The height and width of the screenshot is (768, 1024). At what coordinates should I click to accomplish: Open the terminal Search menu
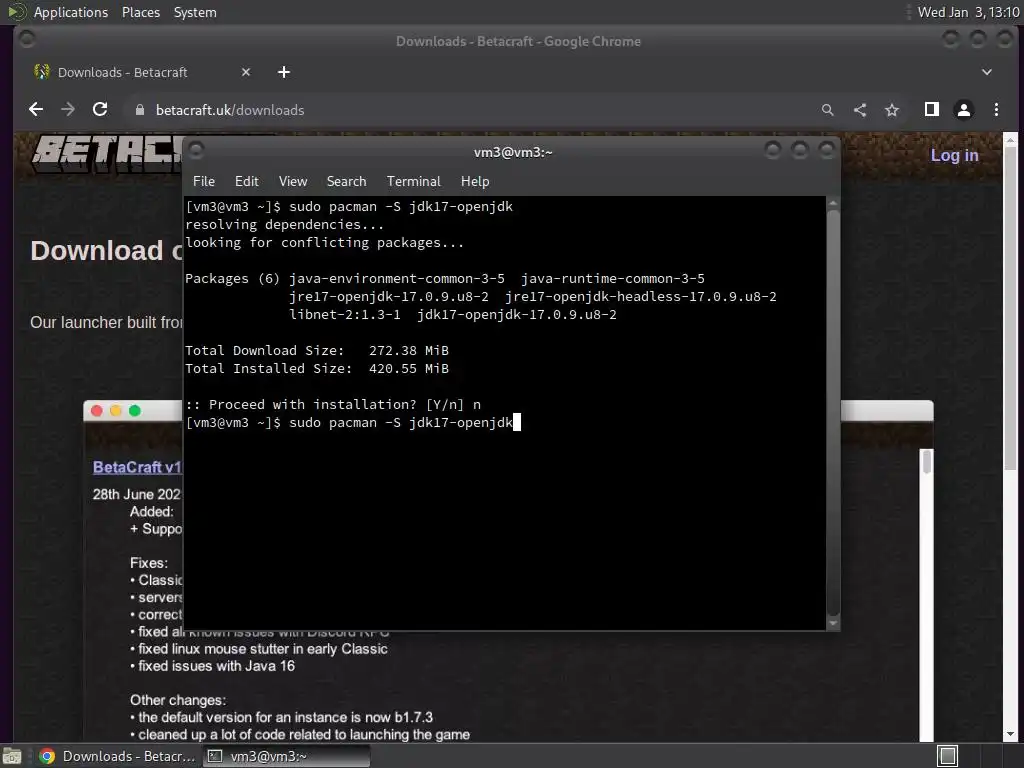(x=346, y=182)
